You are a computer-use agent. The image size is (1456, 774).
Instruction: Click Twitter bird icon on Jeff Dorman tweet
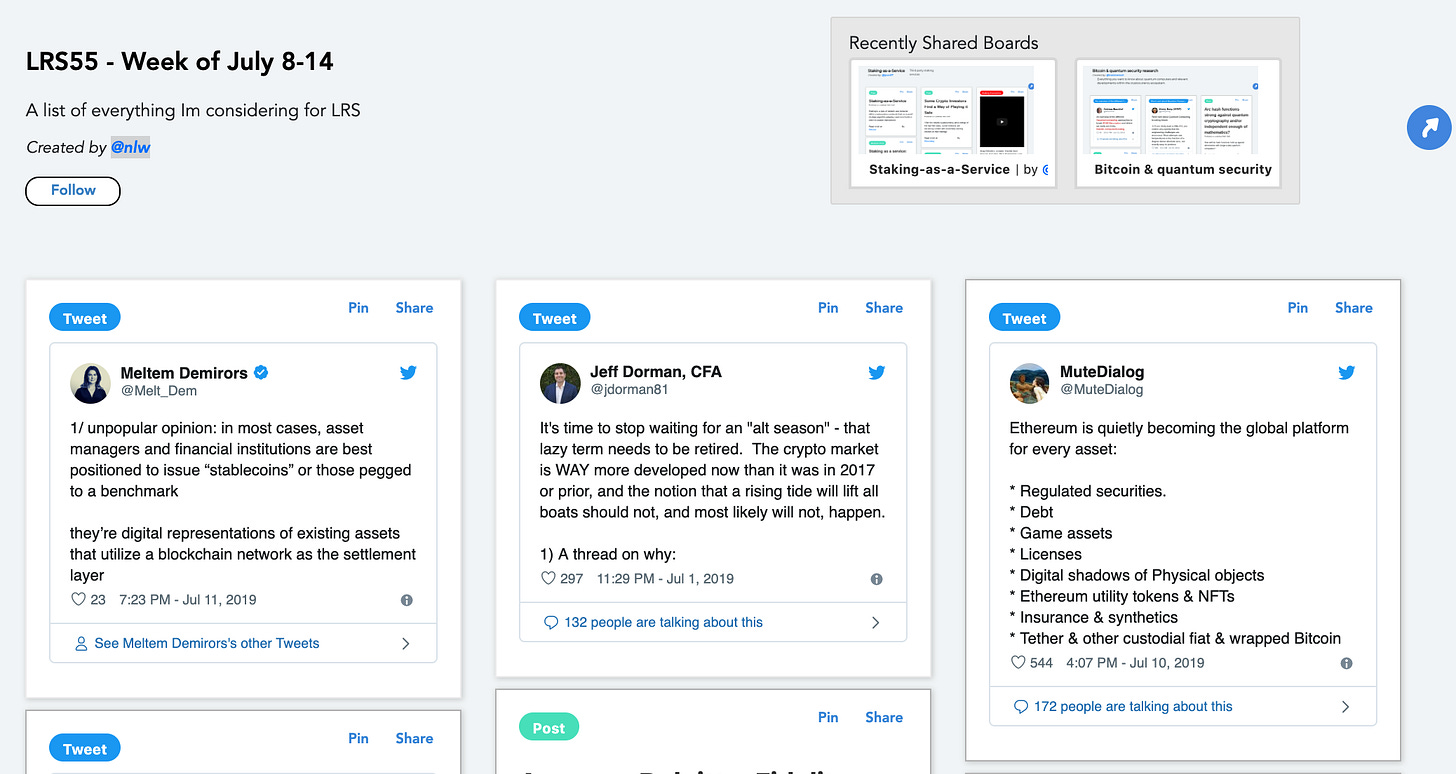[877, 373]
